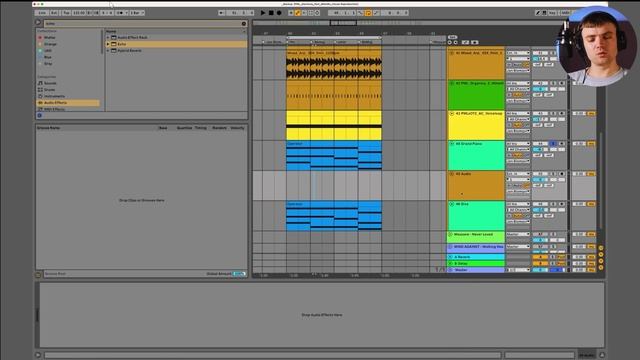Enable the Punch-In switch
The image size is (640, 360).
360,13
